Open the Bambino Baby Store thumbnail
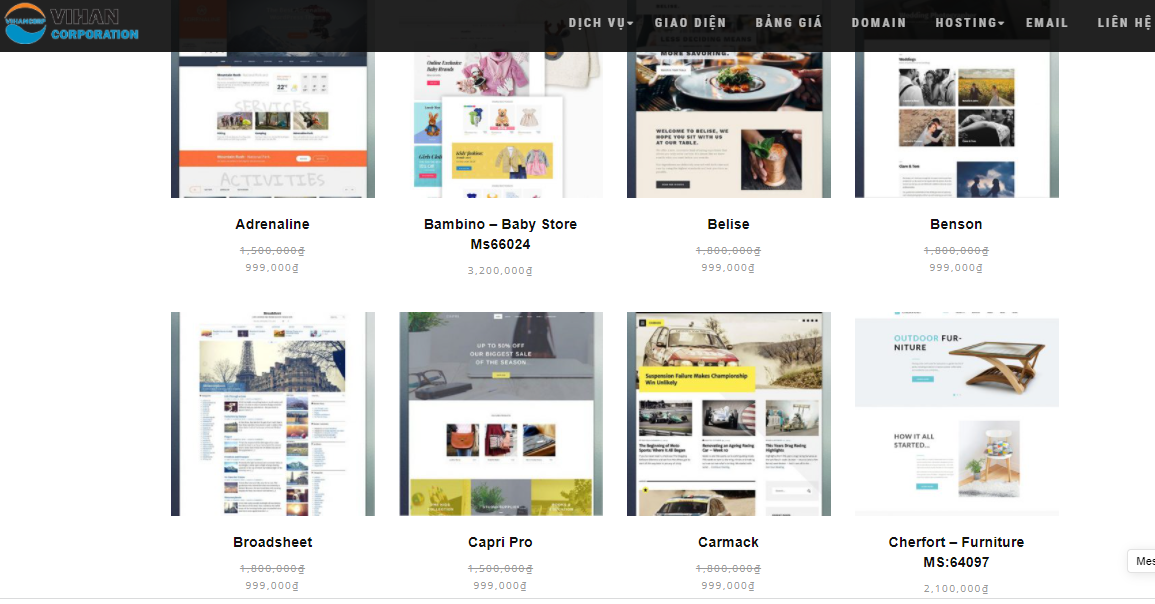Image resolution: width=1155 pixels, height=604 pixels. [501, 120]
